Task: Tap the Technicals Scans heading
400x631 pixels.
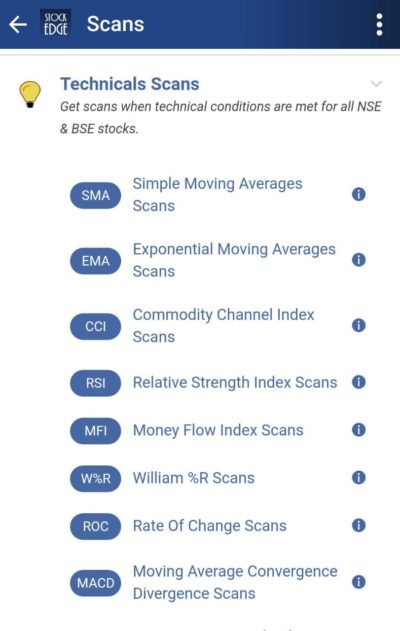Action: (x=130, y=84)
